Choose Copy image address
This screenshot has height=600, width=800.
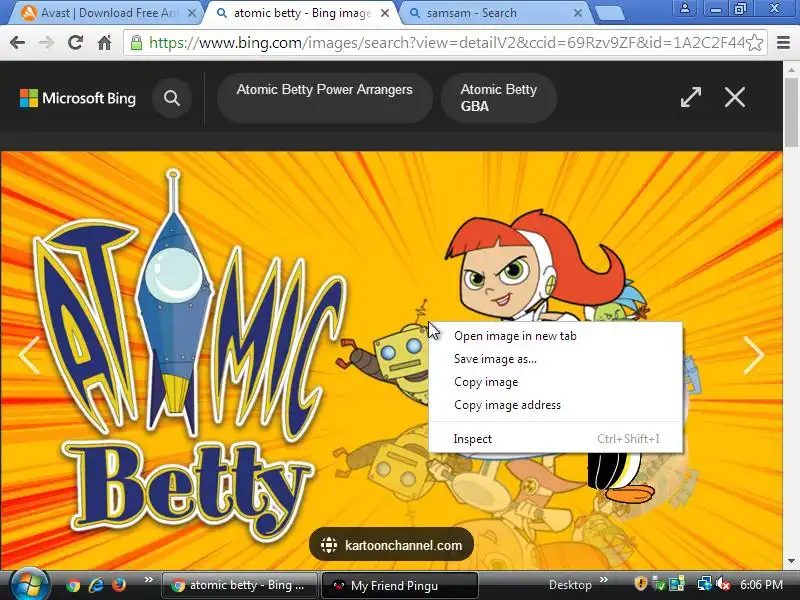pyautogui.click(x=555, y=405)
